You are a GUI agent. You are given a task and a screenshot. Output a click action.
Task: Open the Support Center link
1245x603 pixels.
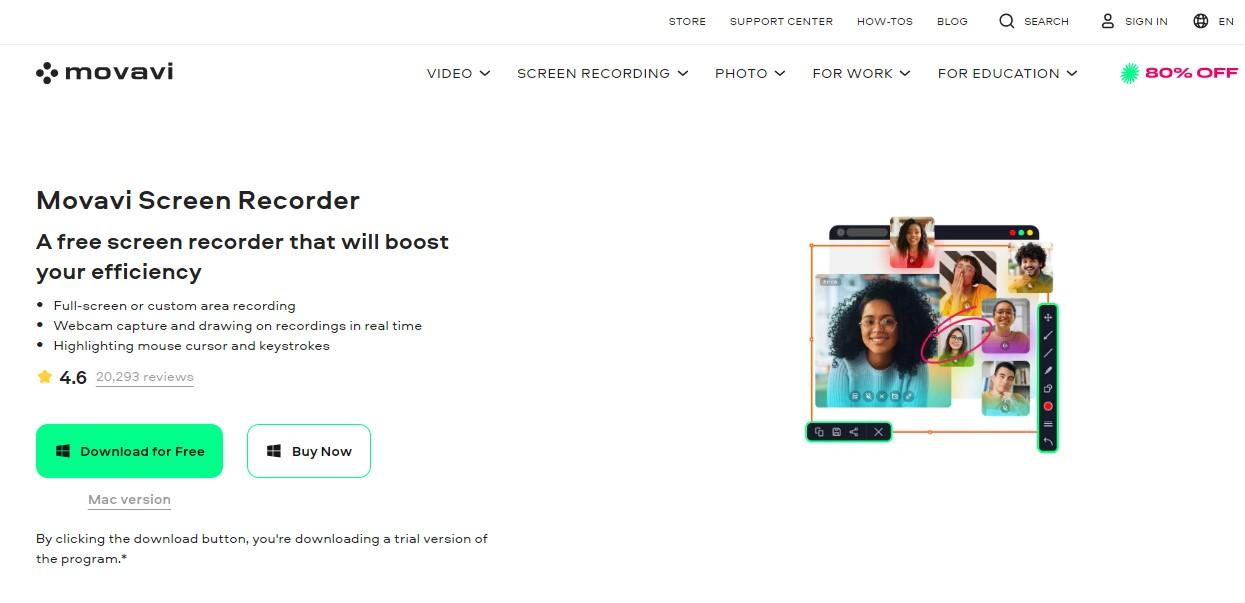[781, 21]
